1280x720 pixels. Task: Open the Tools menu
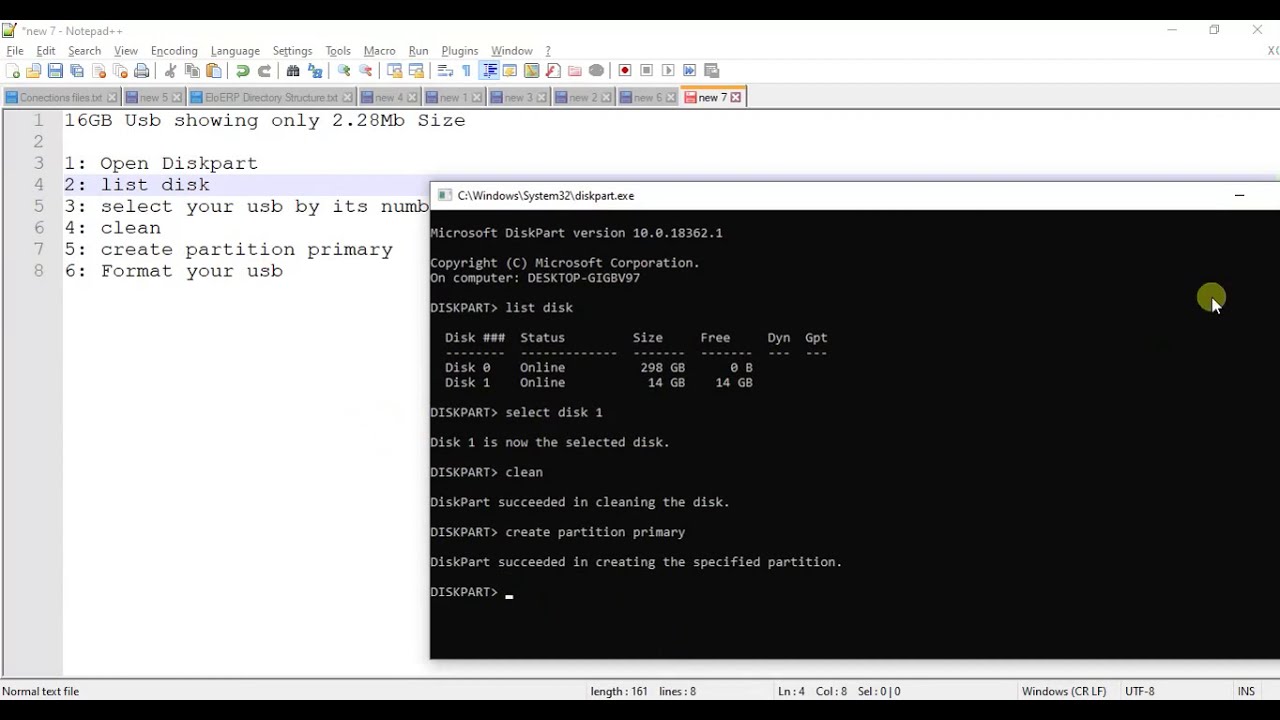pos(338,50)
